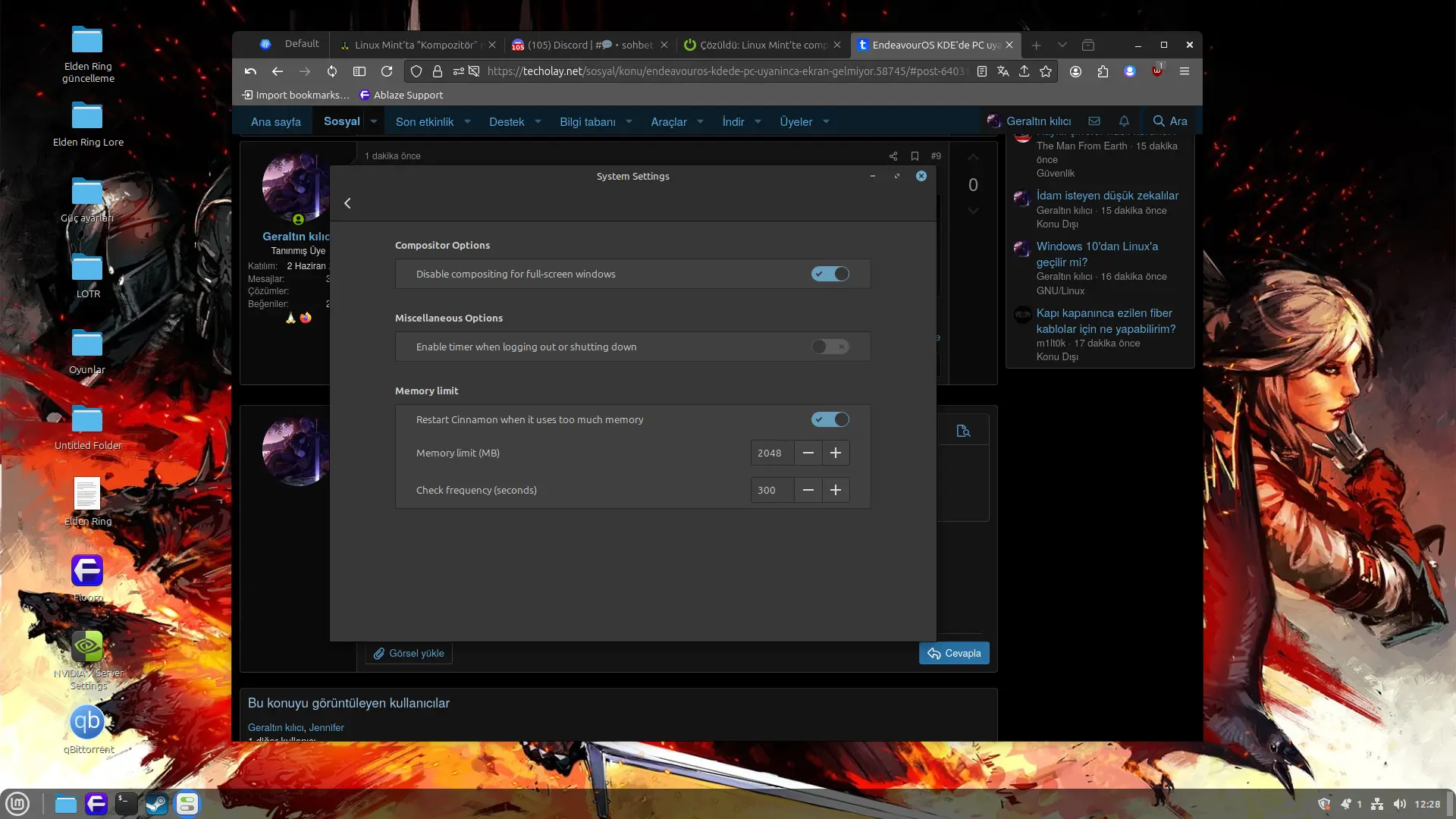Launch Terminal from the panel

point(126,803)
